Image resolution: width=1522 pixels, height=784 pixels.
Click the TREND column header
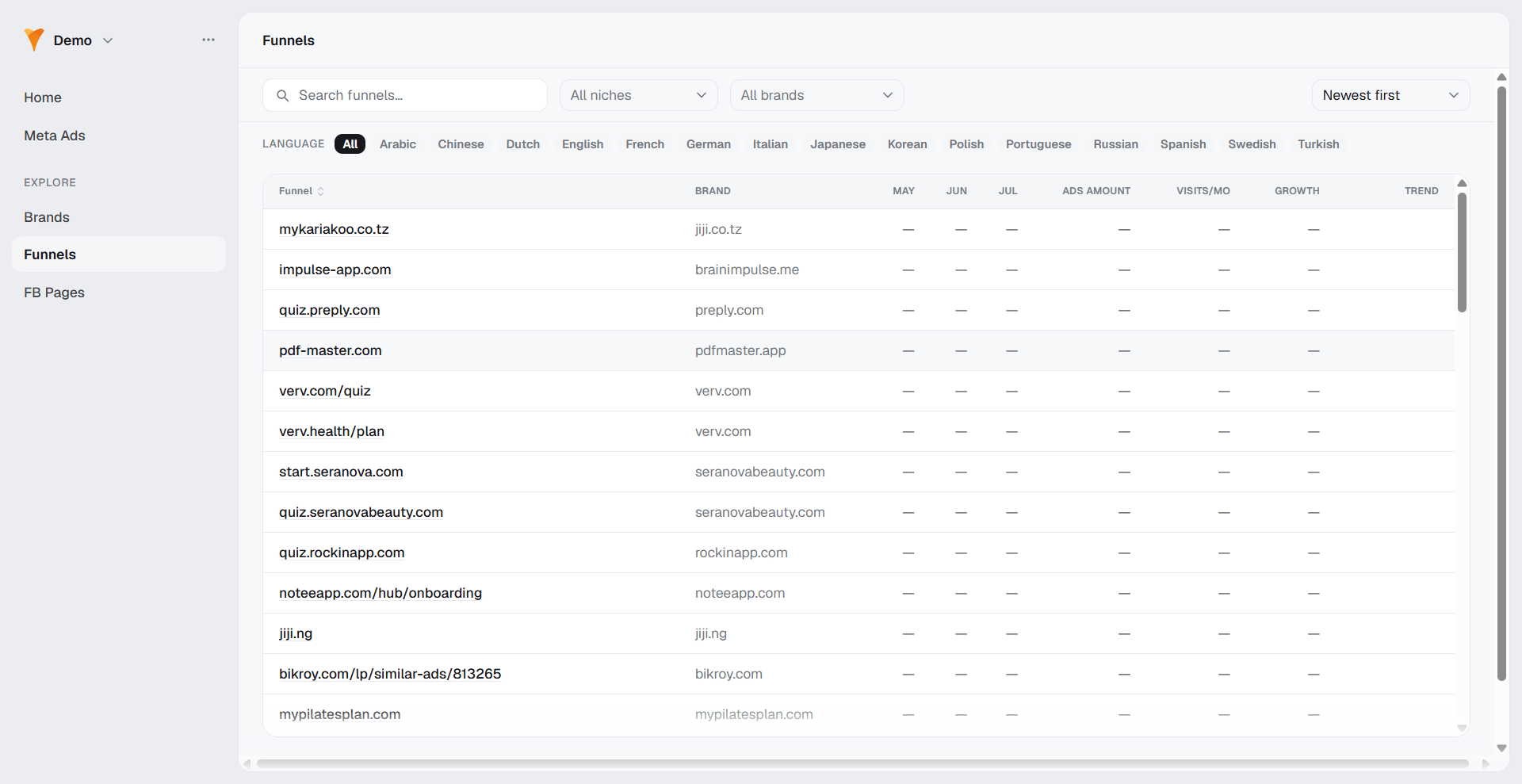coord(1421,191)
